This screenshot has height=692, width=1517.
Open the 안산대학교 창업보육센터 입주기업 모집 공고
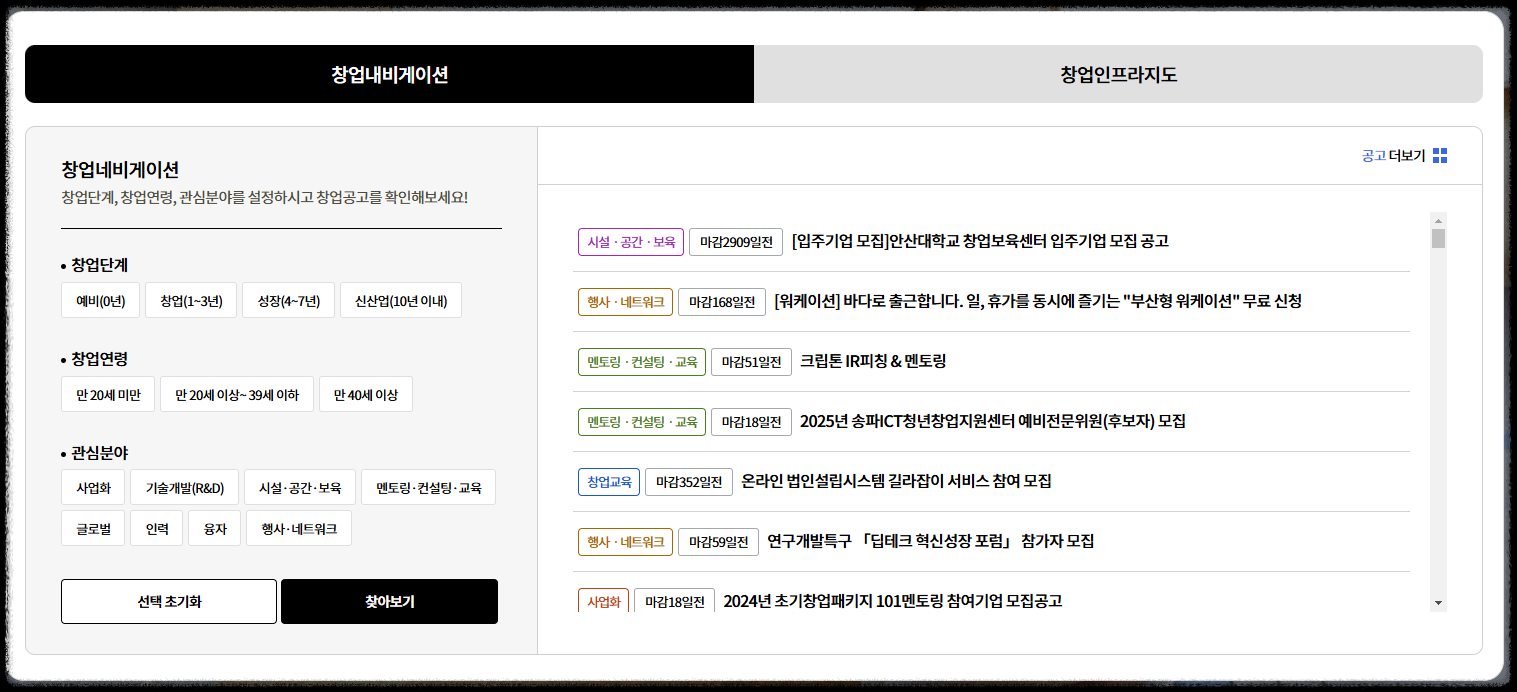(x=982, y=240)
